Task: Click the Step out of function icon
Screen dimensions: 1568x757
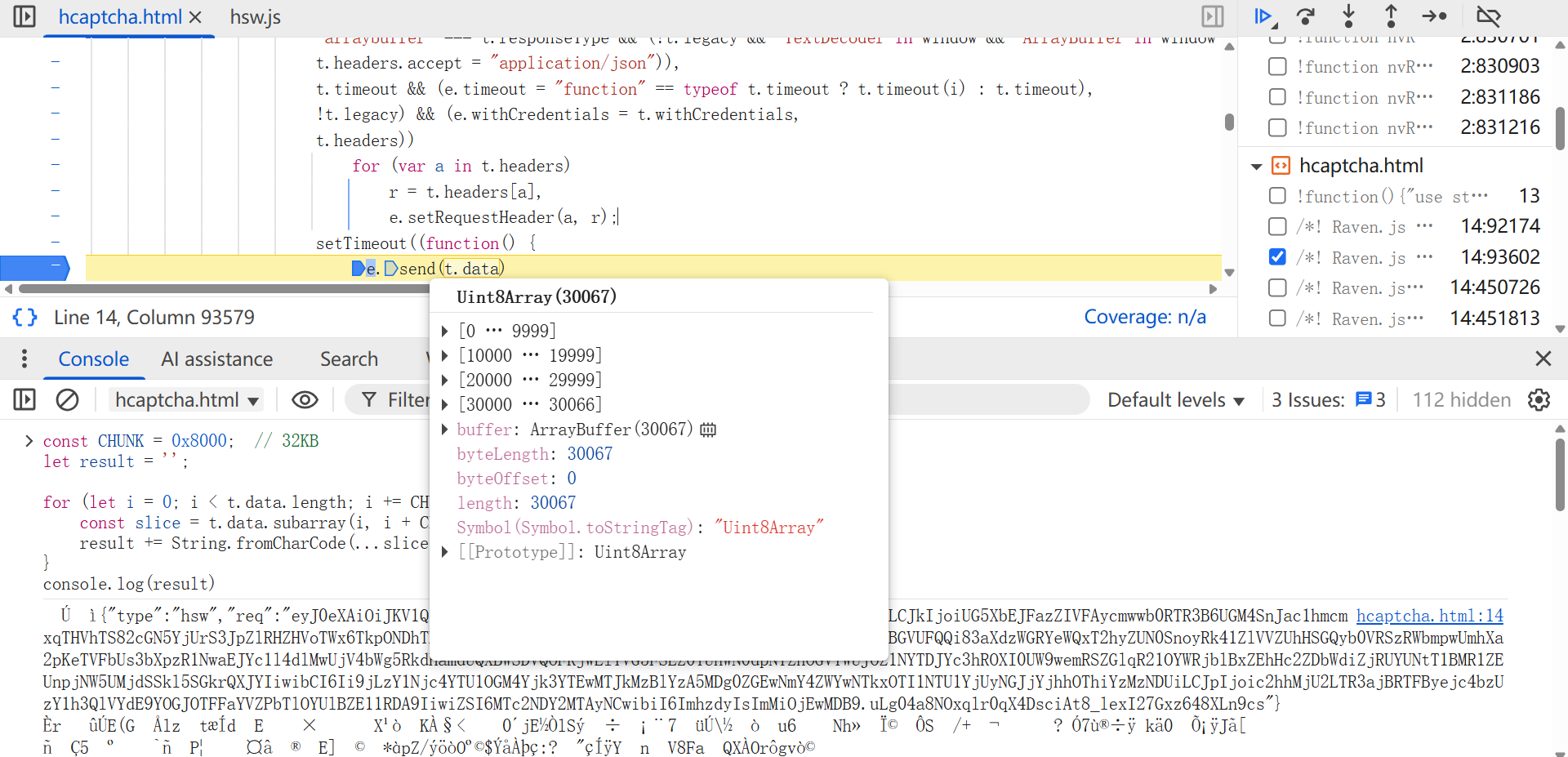Action: tap(1391, 16)
